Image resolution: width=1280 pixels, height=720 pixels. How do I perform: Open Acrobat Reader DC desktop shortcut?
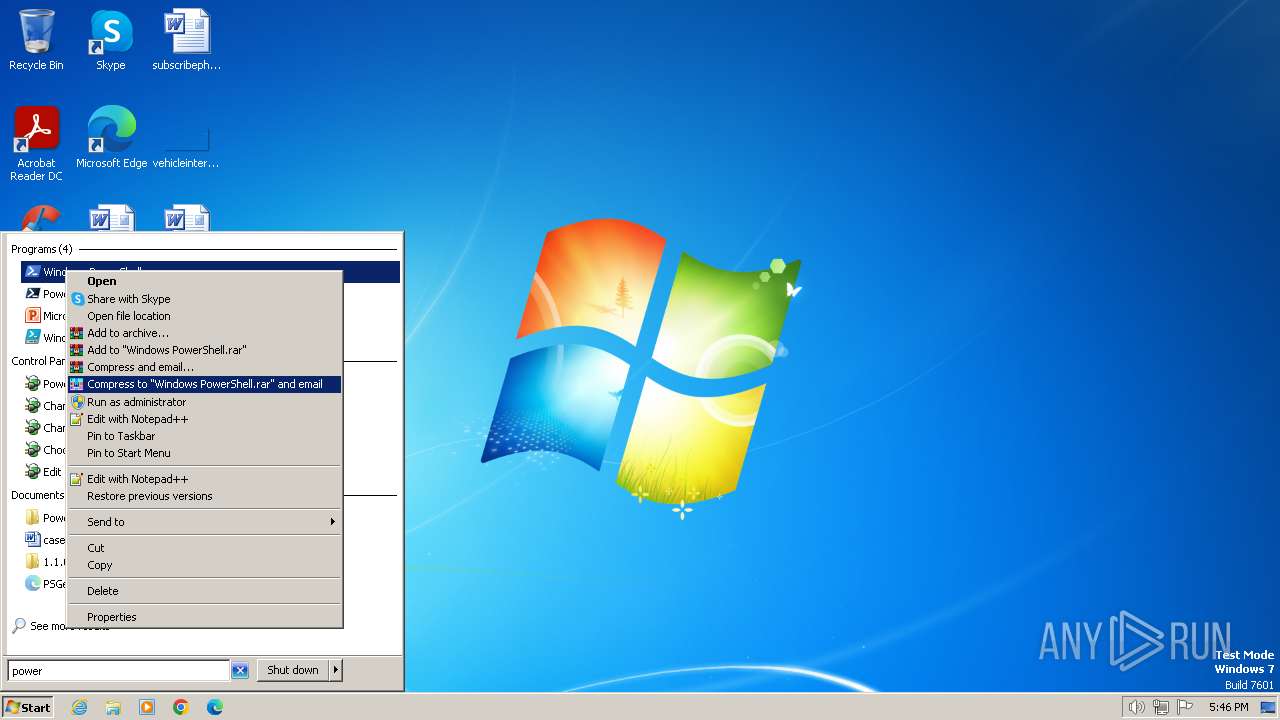point(36,143)
